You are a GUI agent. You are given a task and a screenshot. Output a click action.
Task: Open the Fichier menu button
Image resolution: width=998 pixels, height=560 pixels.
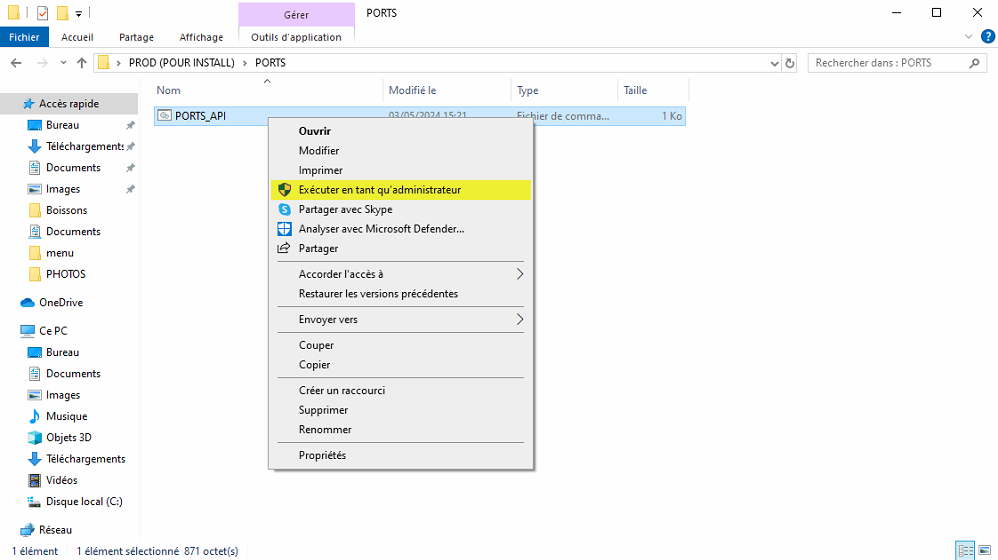24,37
